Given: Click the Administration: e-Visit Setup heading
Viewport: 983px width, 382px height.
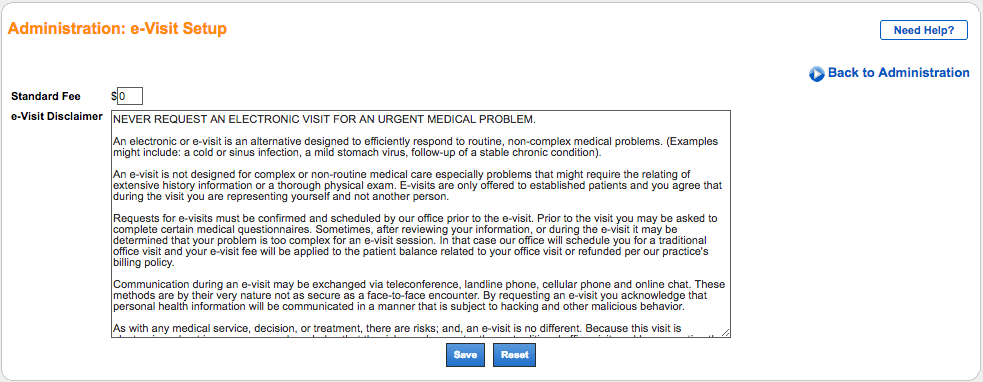Looking at the screenshot, I should [117, 29].
